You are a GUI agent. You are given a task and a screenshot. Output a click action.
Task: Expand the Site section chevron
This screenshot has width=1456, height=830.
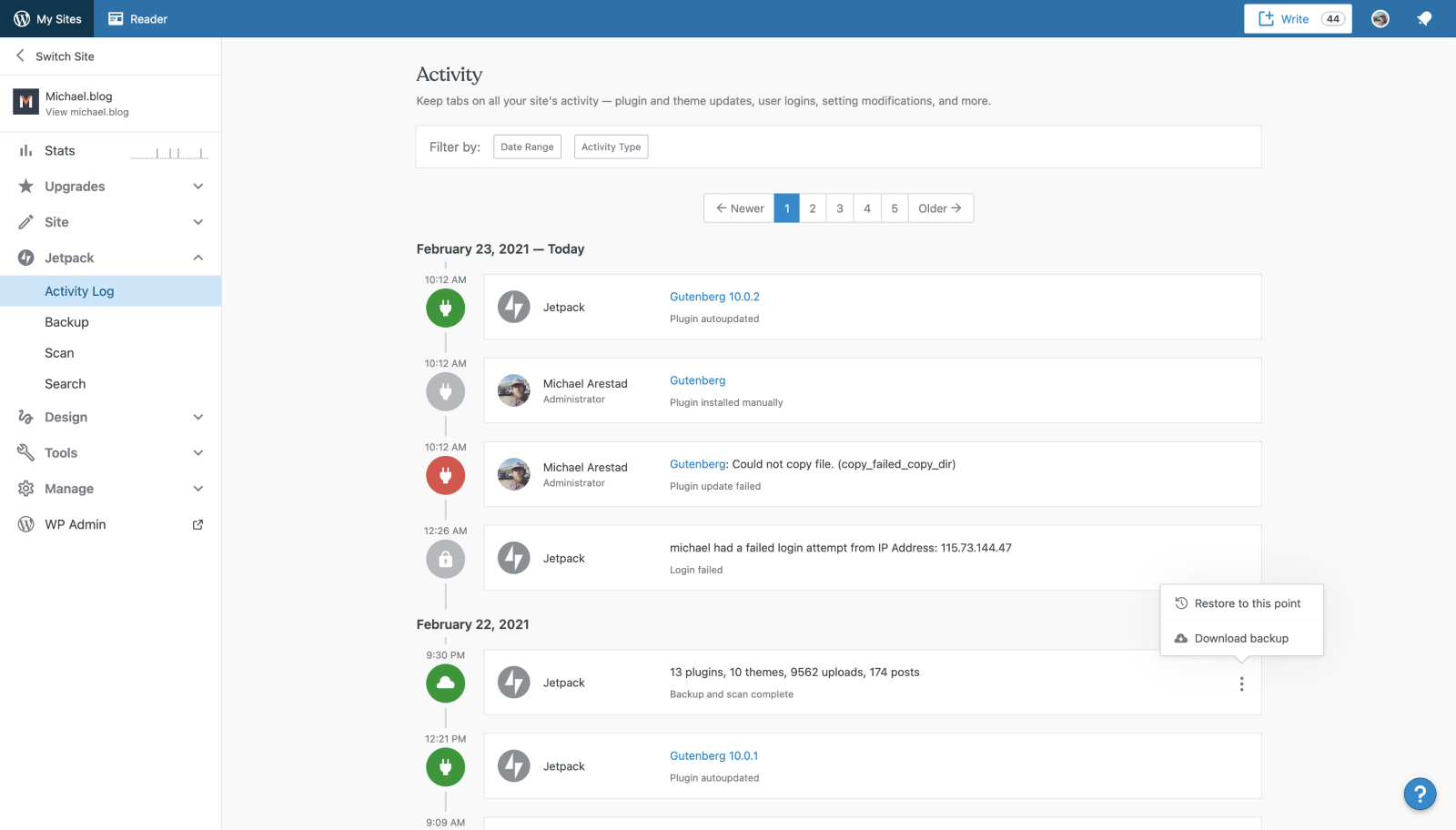[198, 222]
